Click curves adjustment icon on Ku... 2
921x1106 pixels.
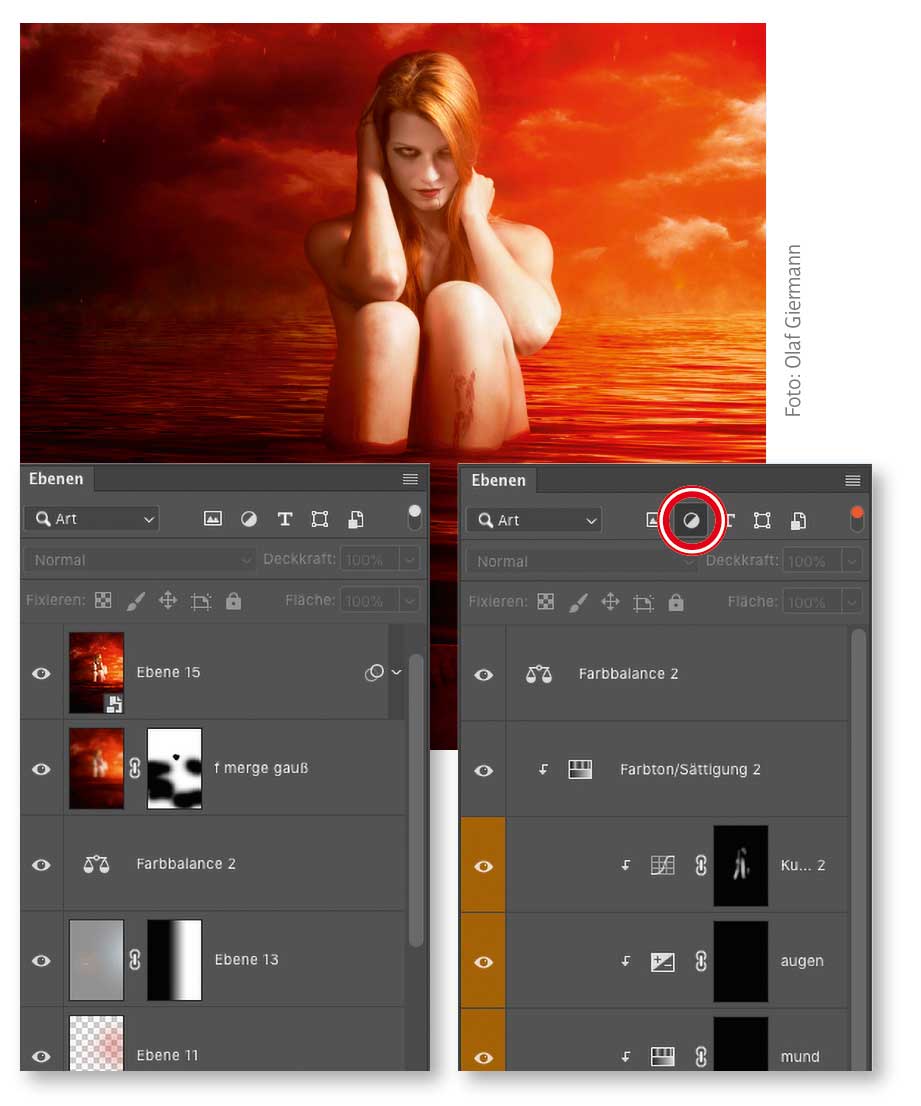[x=662, y=865]
